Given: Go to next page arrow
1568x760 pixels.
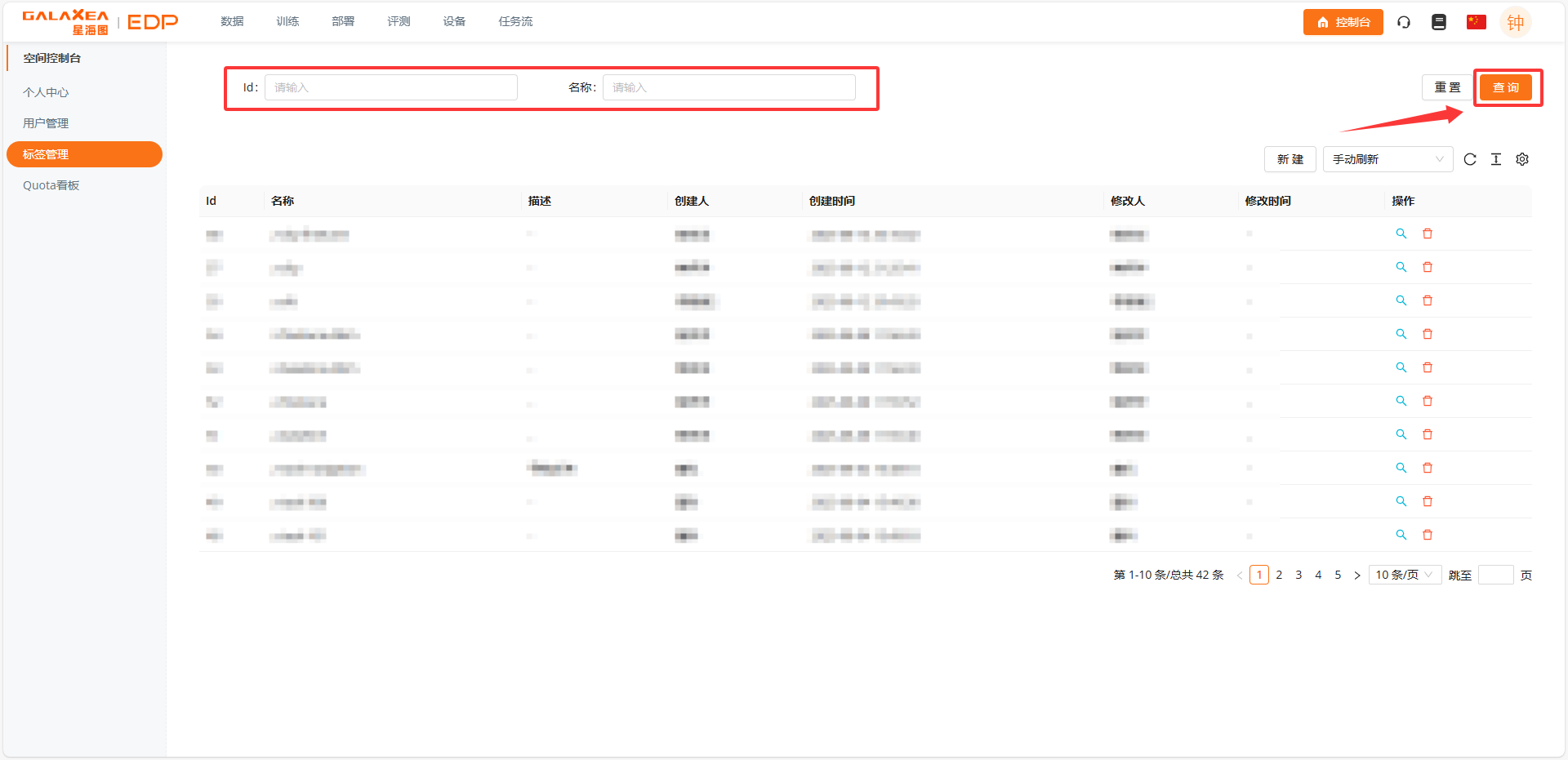Looking at the screenshot, I should click(1357, 576).
